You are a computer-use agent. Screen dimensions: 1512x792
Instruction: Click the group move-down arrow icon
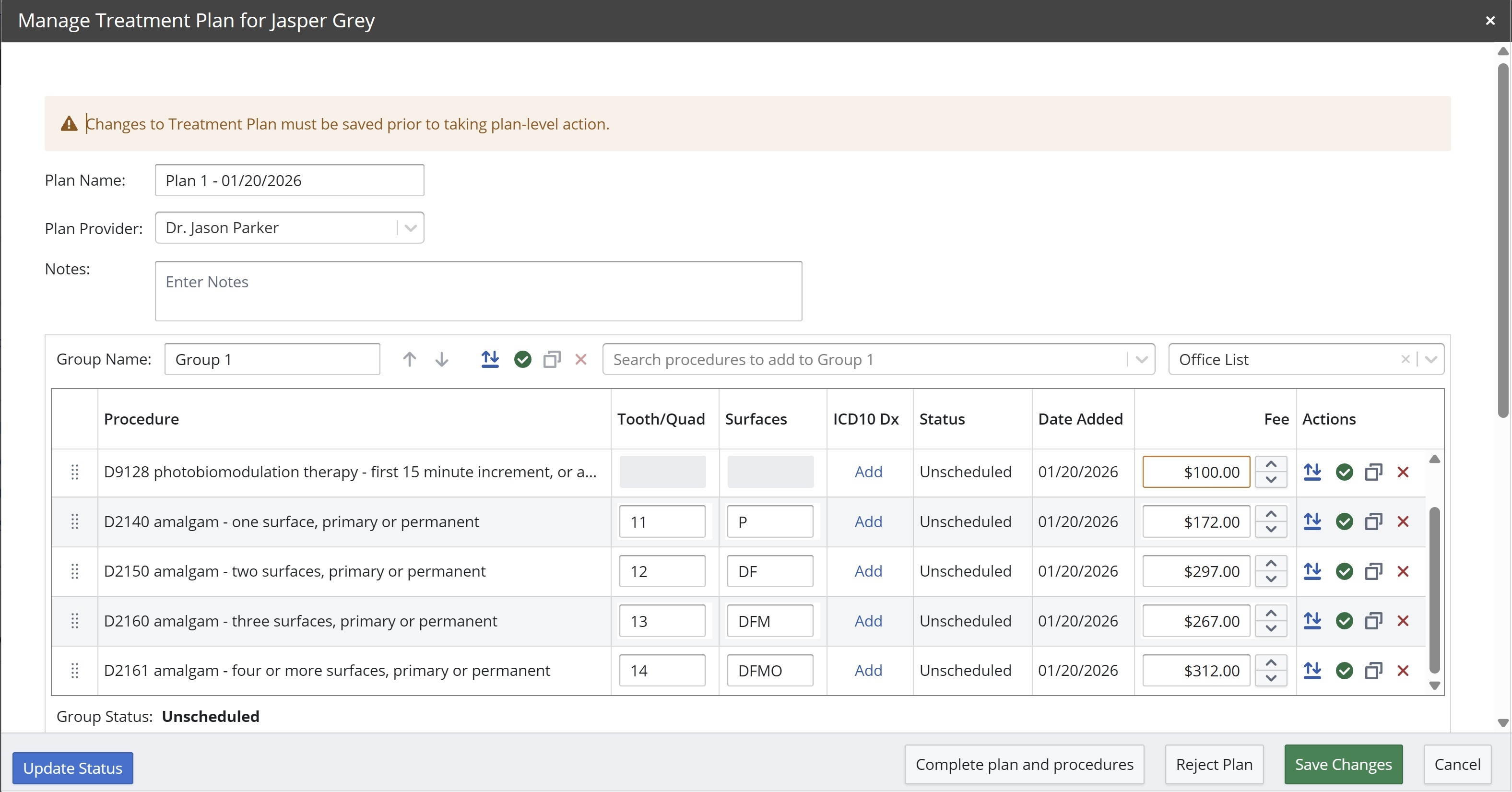tap(441, 359)
